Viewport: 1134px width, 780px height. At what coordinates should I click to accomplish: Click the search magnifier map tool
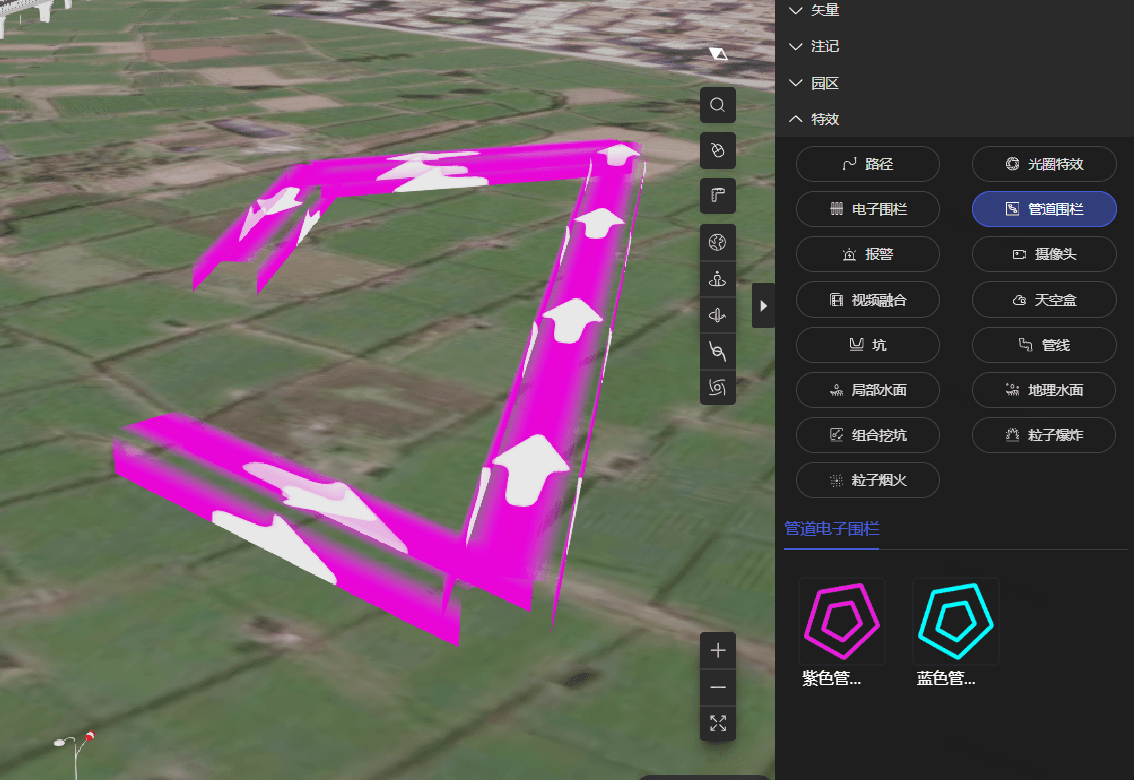point(717,105)
